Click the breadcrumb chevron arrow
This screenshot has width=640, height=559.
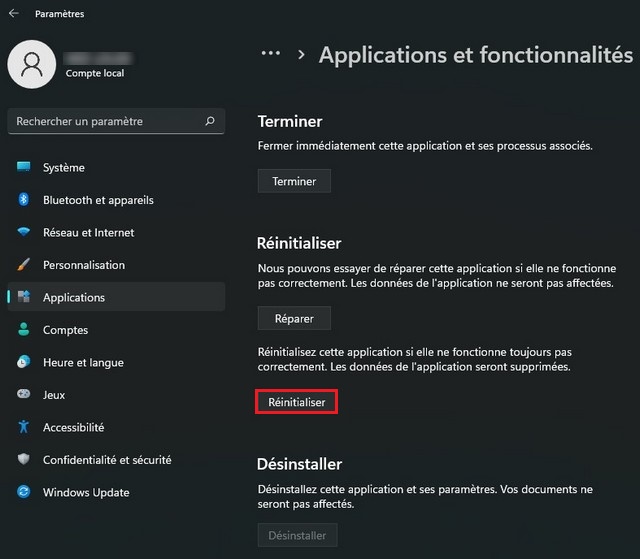point(301,55)
